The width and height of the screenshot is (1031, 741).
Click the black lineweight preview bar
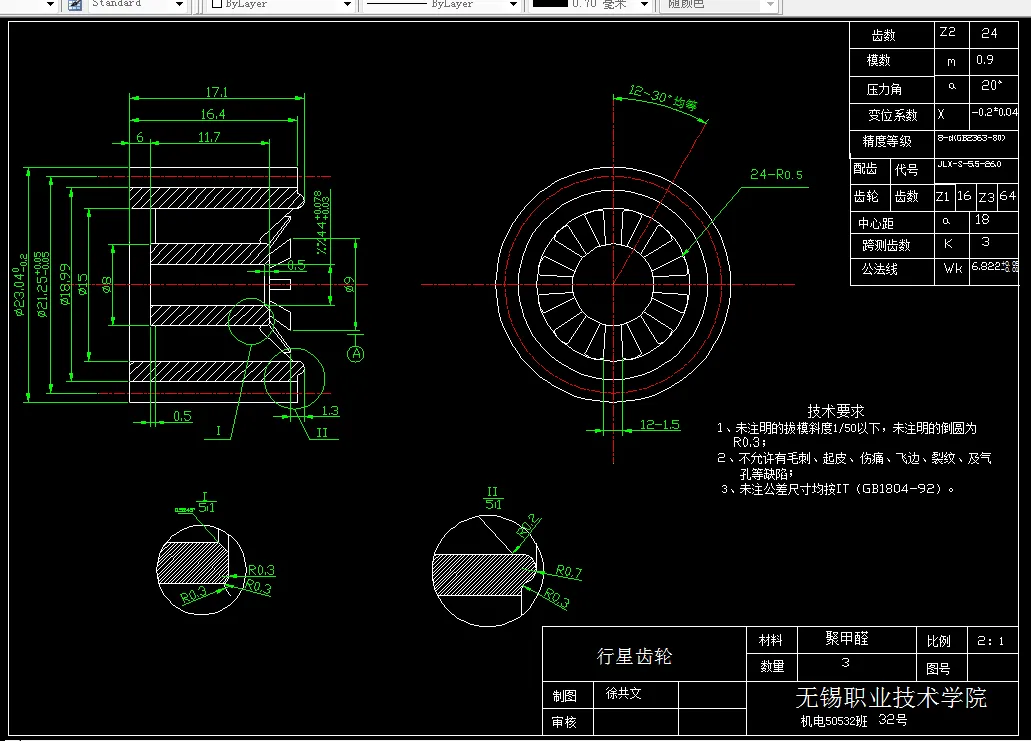(550, 3)
